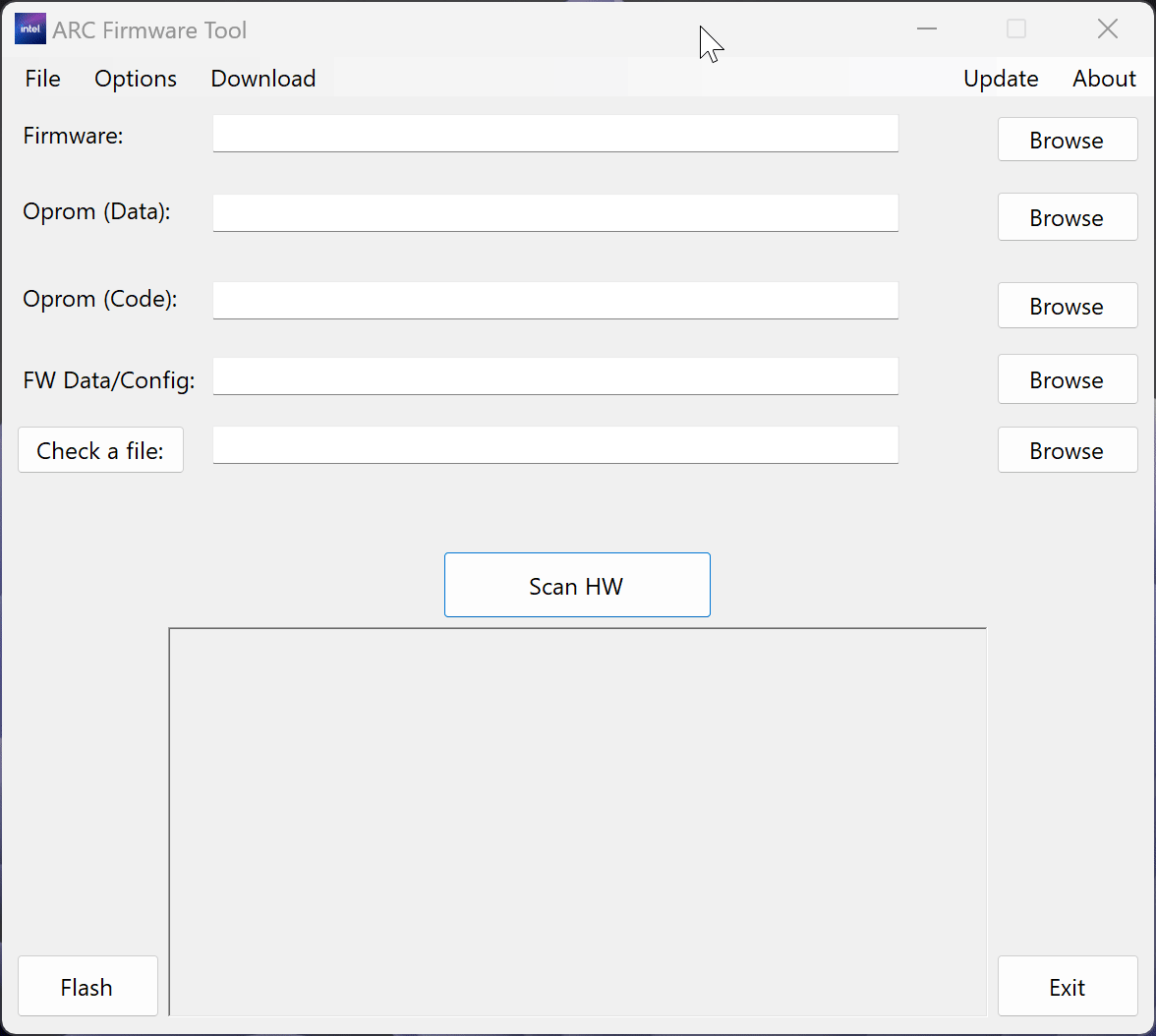This screenshot has width=1156, height=1036.
Task: Click inside the empty output log area
Action: click(x=577, y=821)
